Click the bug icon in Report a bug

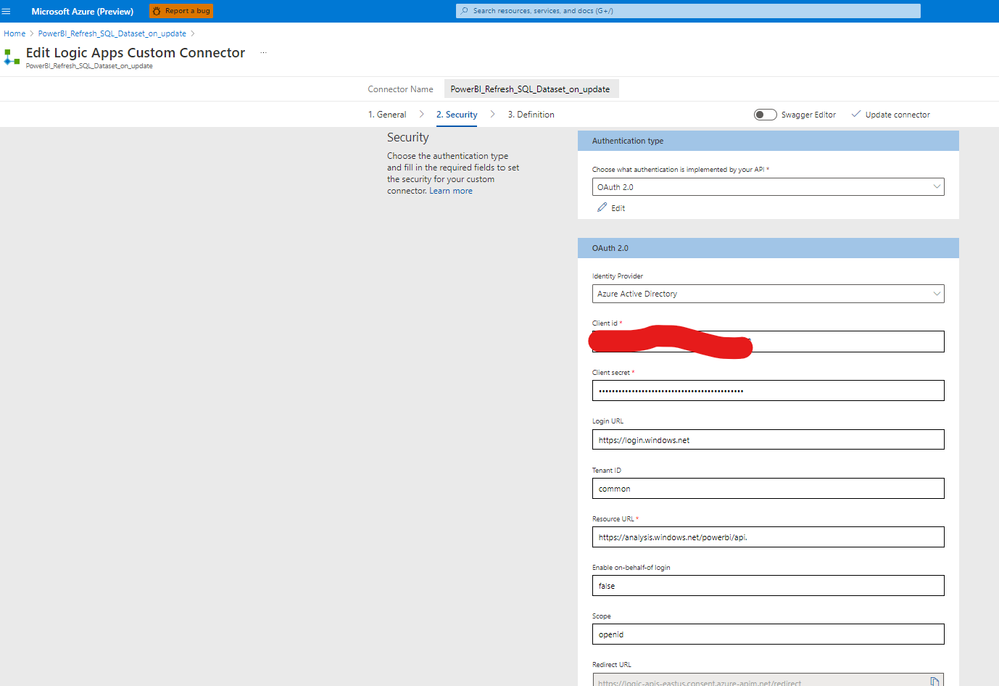(157, 11)
